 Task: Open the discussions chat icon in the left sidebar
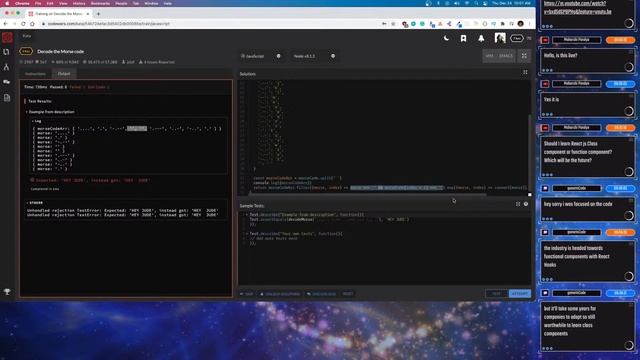(7, 82)
